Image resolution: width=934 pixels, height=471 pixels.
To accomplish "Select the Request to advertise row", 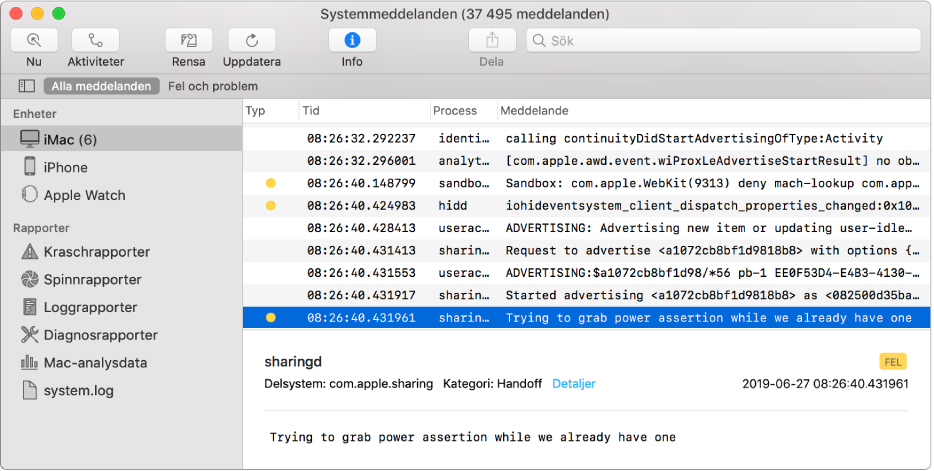I will [x=586, y=251].
